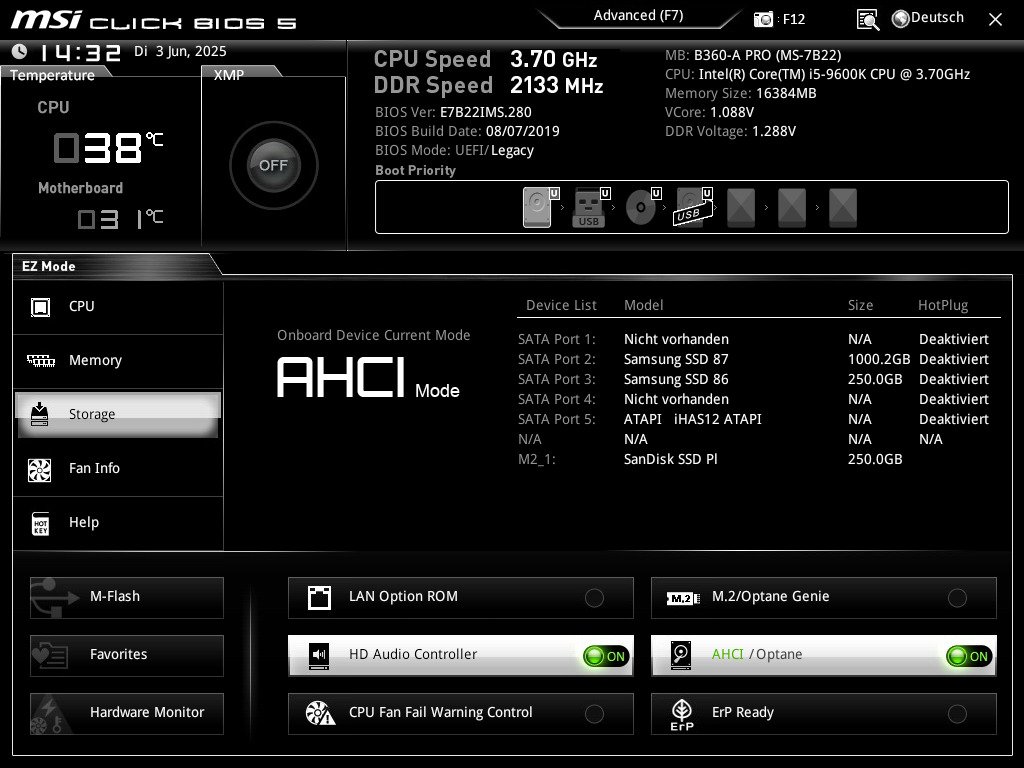
Task: Click the M.2 Optane Genie icon
Action: pyautogui.click(x=682, y=598)
